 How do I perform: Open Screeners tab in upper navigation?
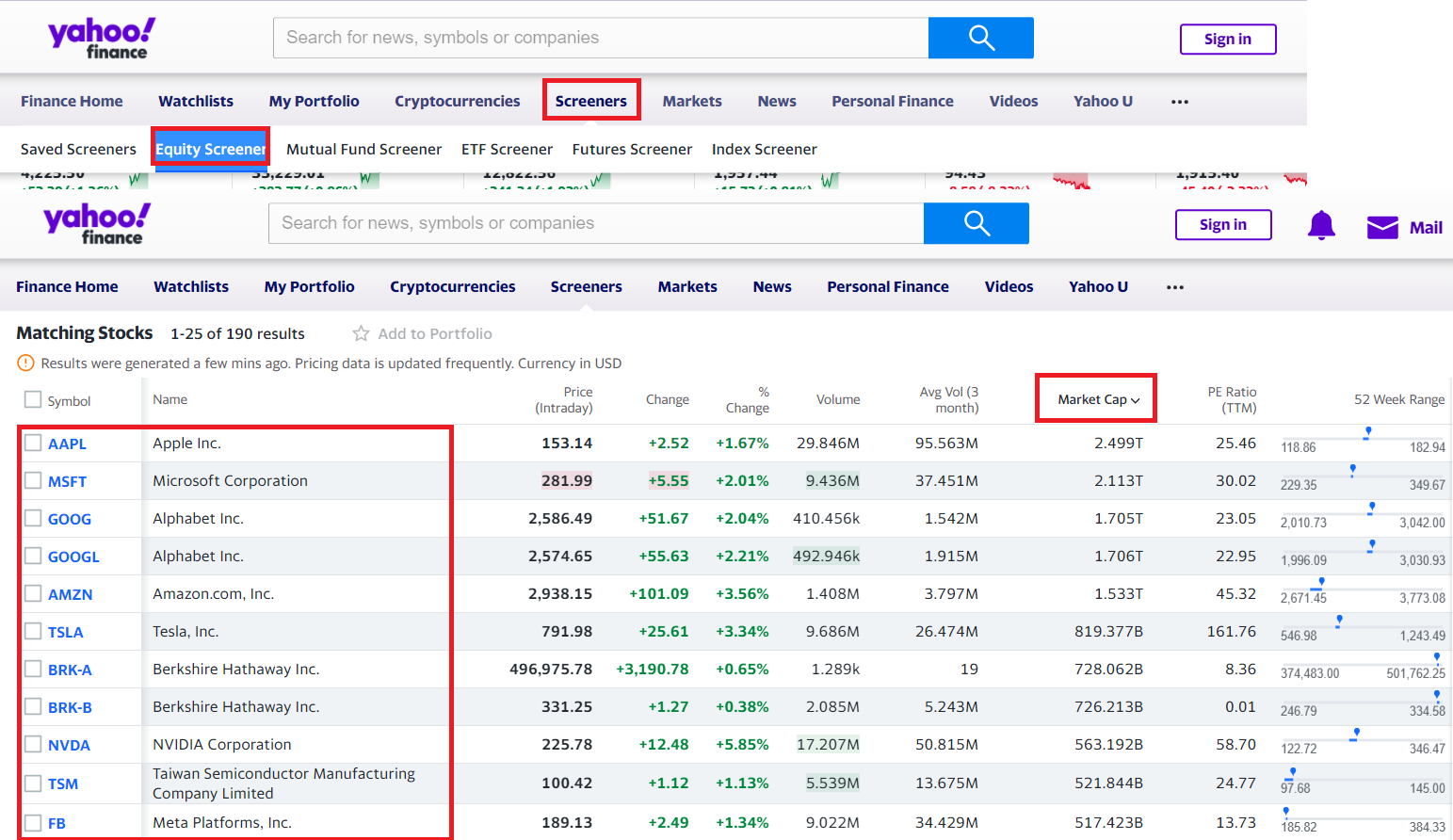point(591,101)
